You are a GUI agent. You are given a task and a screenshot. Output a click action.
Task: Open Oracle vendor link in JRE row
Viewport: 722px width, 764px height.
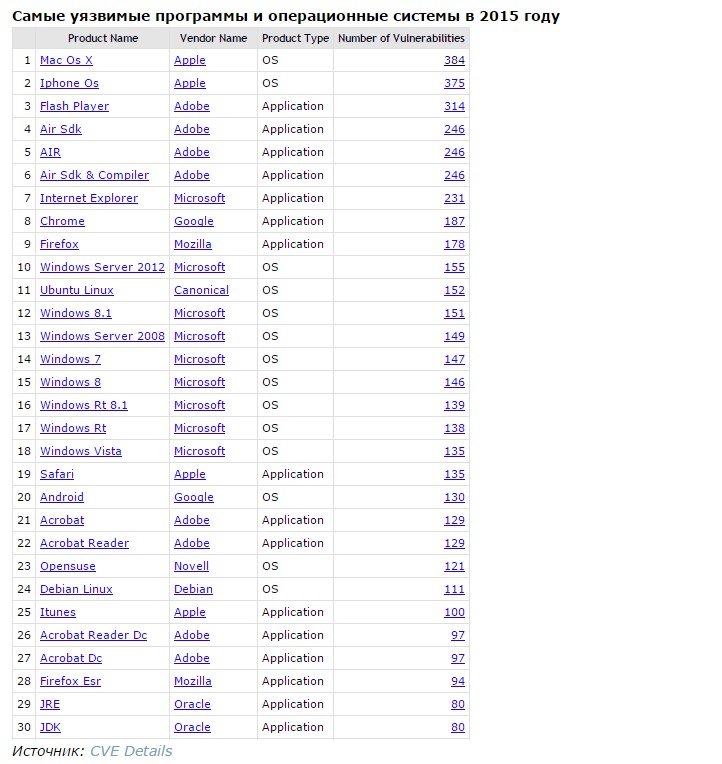pos(192,704)
